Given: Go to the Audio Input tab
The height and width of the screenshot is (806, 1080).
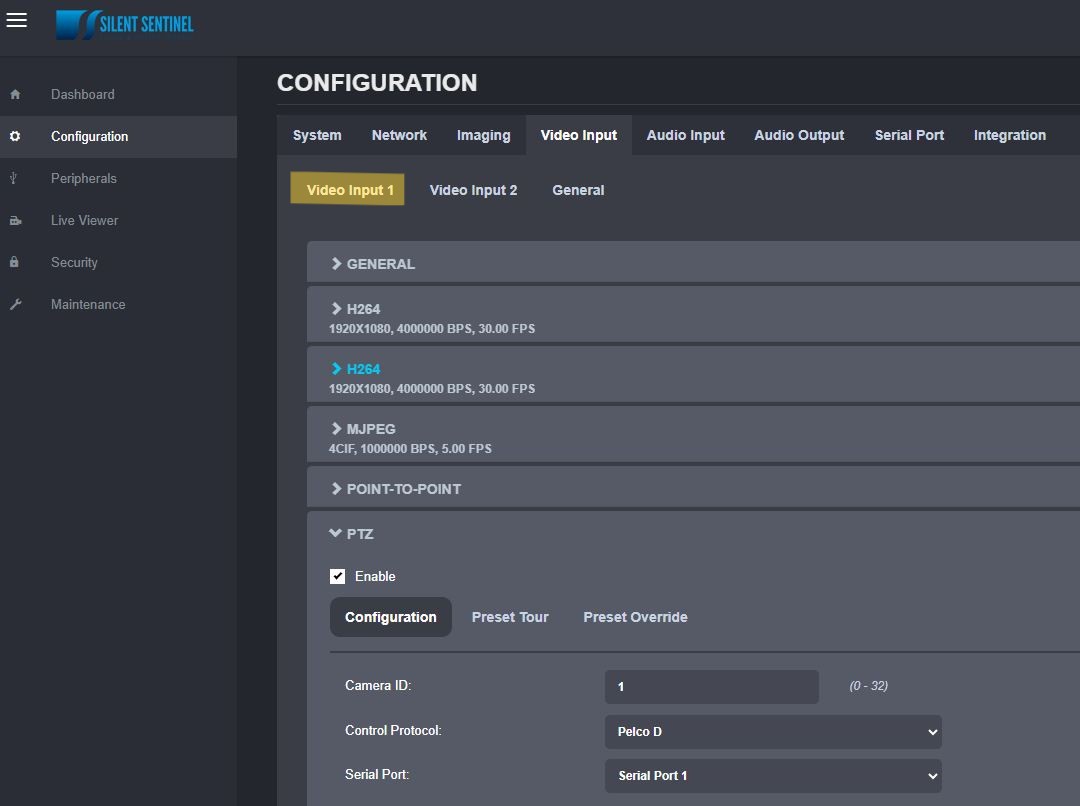Looking at the screenshot, I should point(685,135).
